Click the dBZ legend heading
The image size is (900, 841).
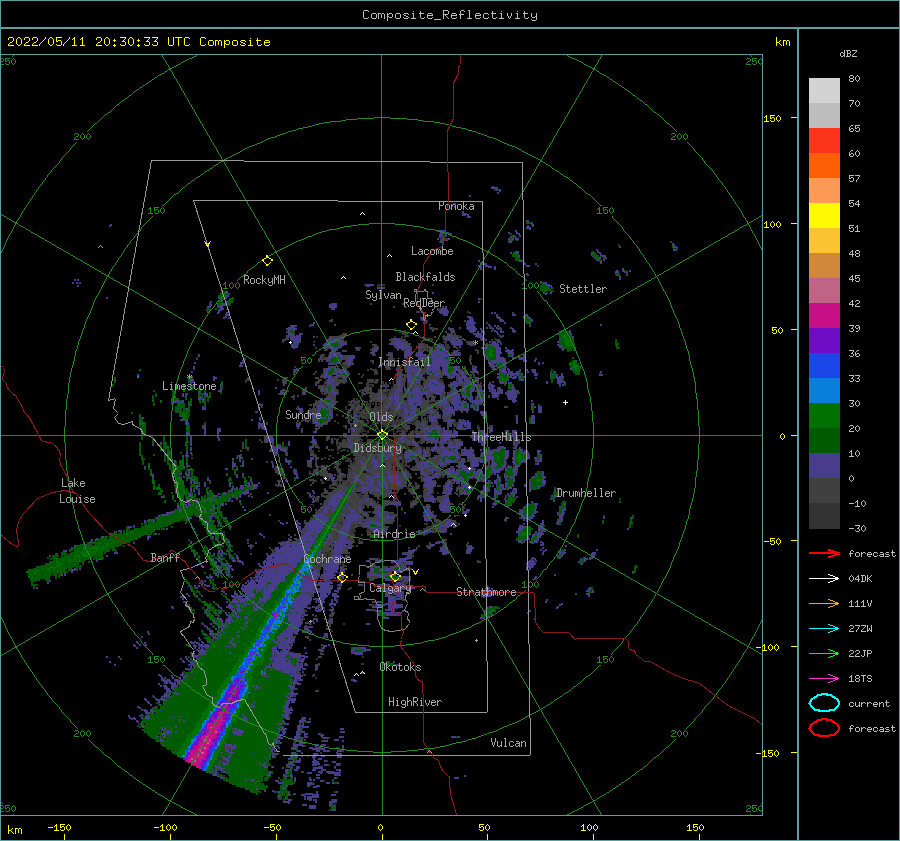click(x=848, y=53)
